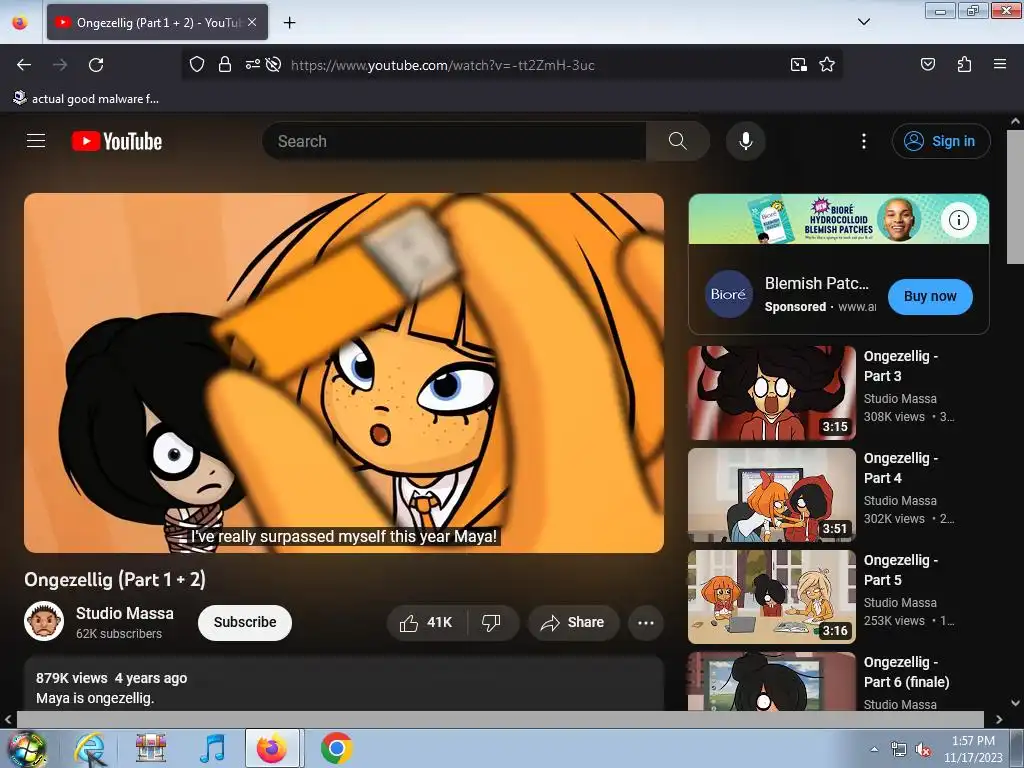Screen dimensions: 1024x768
Task: View site security via padlock icon
Action: click(x=225, y=64)
